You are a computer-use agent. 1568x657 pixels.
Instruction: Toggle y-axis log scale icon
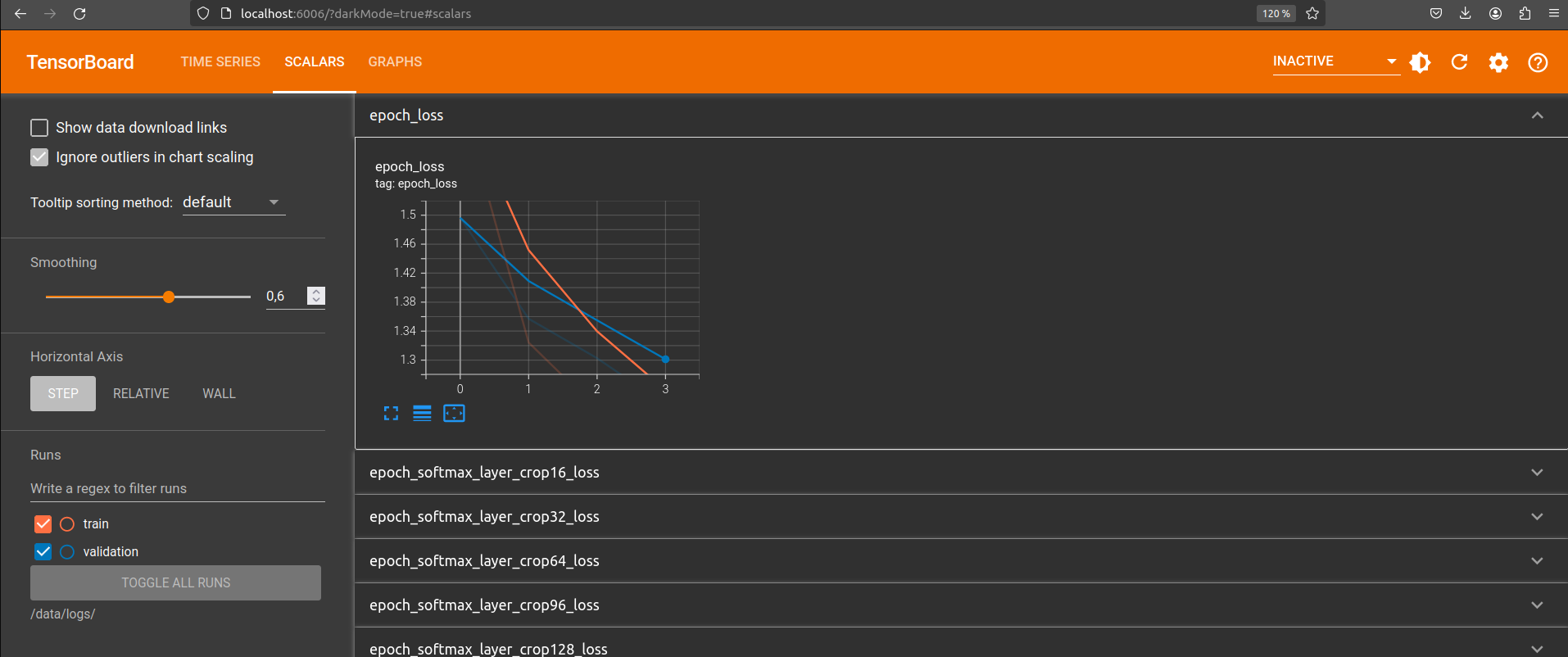[x=422, y=414]
